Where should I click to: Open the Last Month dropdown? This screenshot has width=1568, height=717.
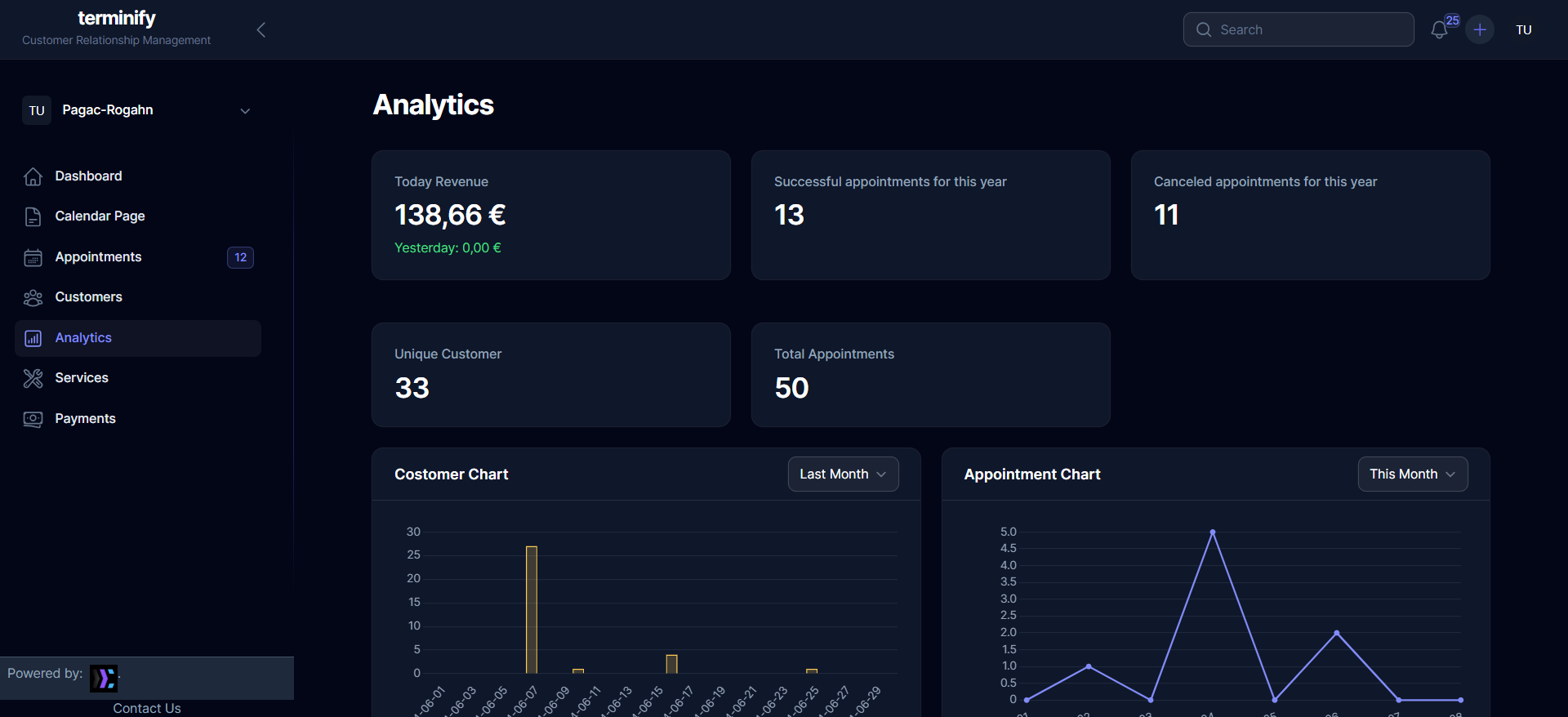(843, 474)
